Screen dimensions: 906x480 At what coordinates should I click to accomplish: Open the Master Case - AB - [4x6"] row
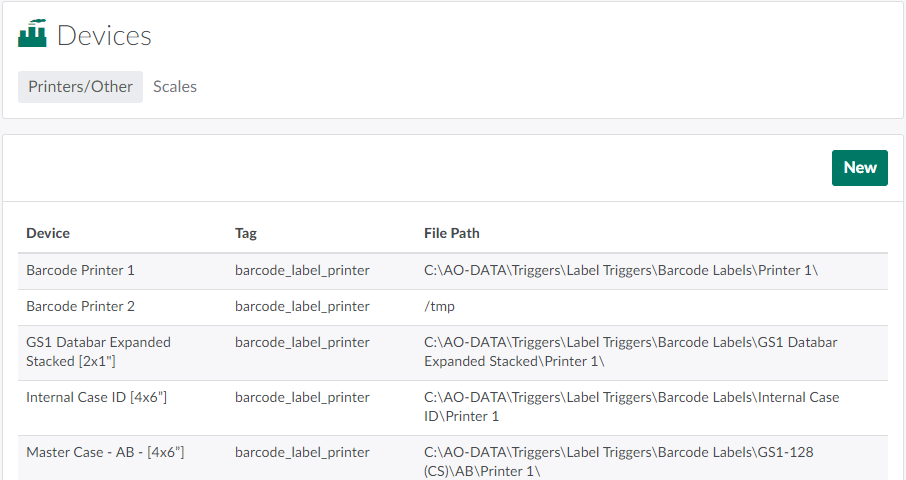tap(105, 452)
